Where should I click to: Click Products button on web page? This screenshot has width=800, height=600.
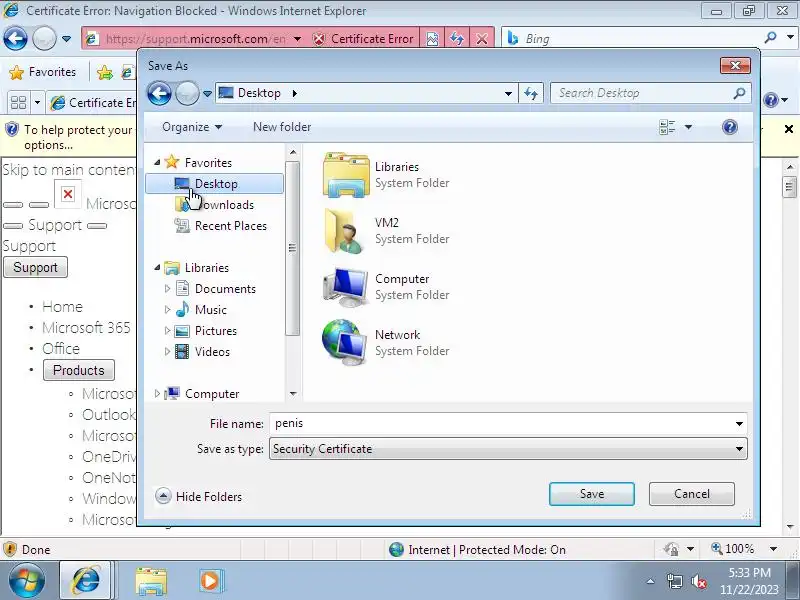tap(79, 370)
